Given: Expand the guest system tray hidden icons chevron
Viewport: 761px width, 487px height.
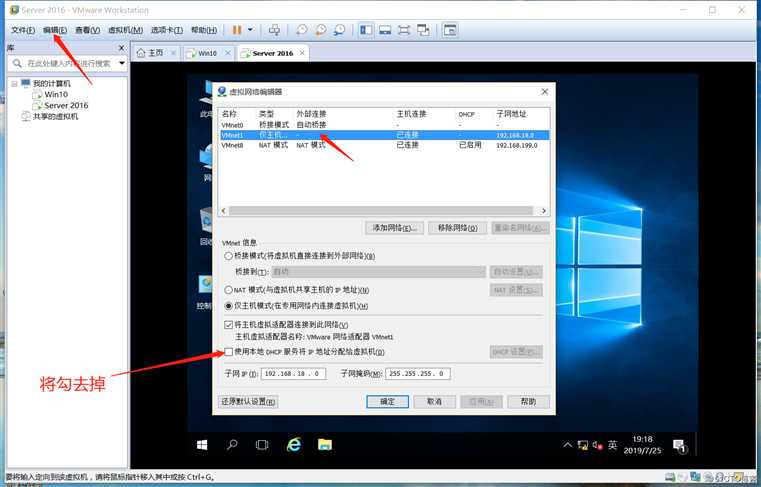Looking at the screenshot, I should click(567, 445).
